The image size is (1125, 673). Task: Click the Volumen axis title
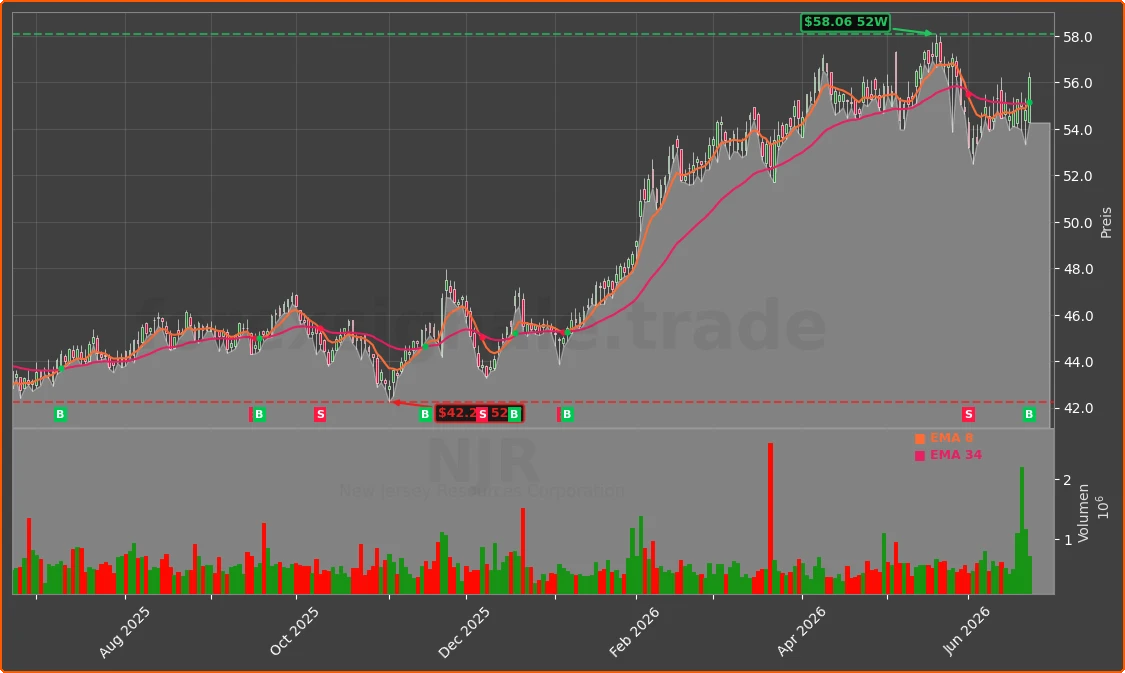(1083, 513)
